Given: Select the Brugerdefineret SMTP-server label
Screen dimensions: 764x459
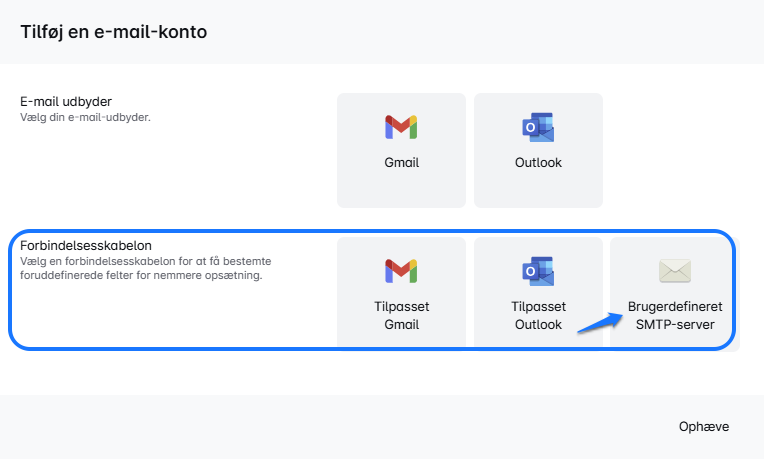Looking at the screenshot, I should coord(674,315).
